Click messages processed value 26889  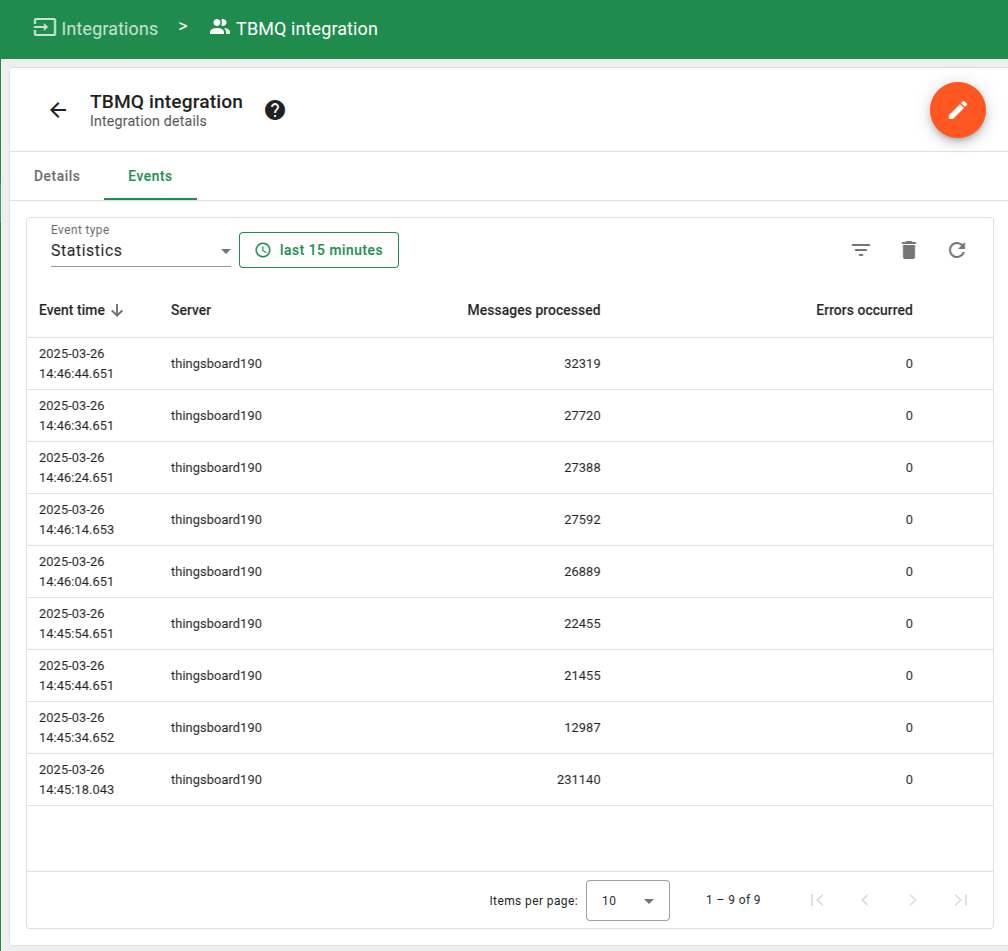tap(582, 572)
